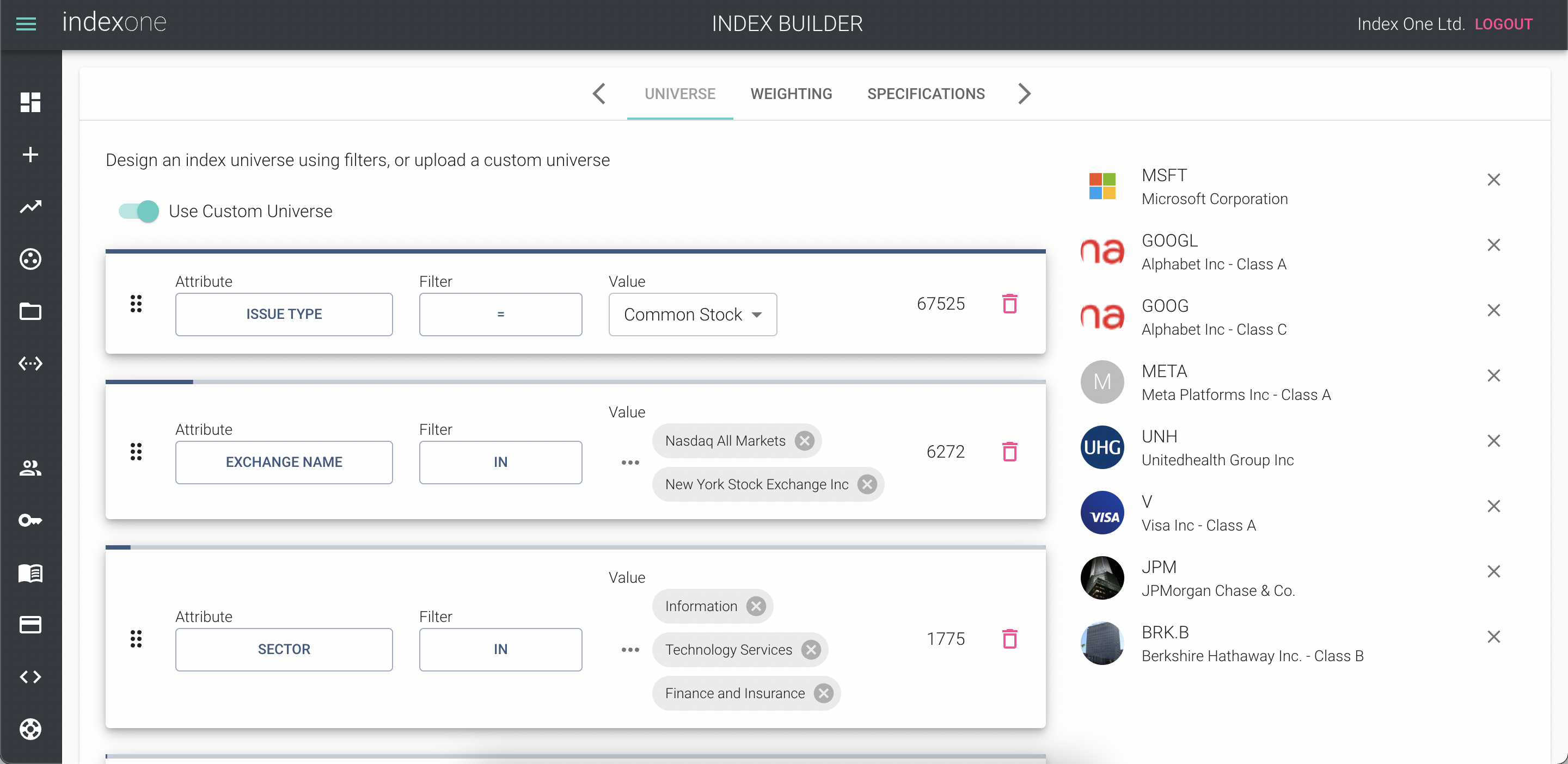This screenshot has width=1568, height=764.
Task: Remove Finance and Insurance chip
Action: [824, 693]
